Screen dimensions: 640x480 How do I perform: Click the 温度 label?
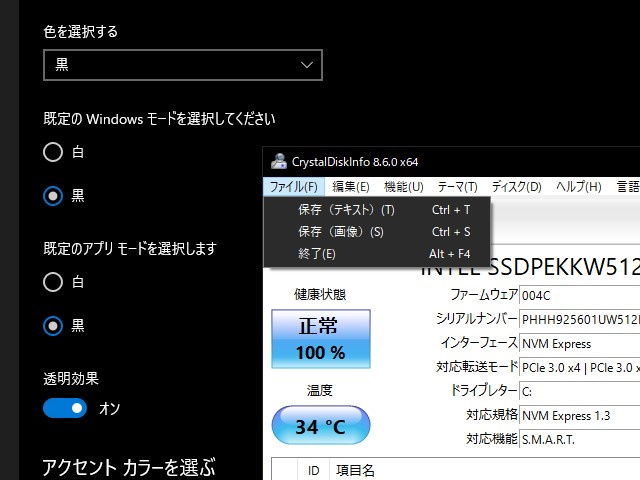(x=320, y=391)
